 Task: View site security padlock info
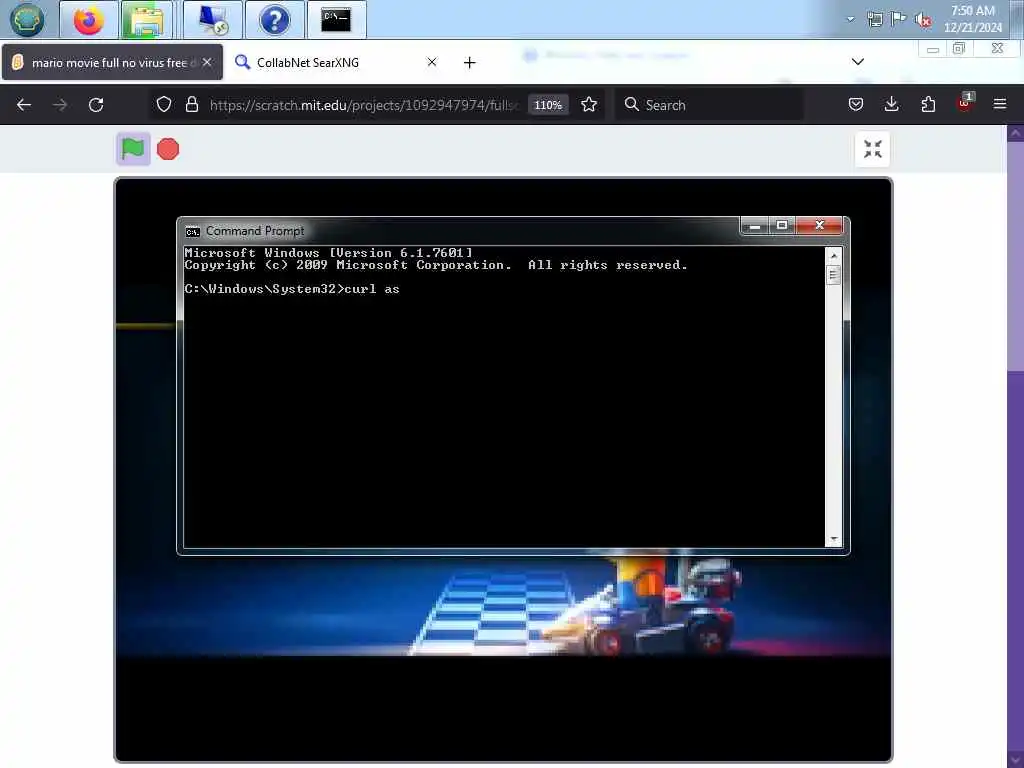191,104
